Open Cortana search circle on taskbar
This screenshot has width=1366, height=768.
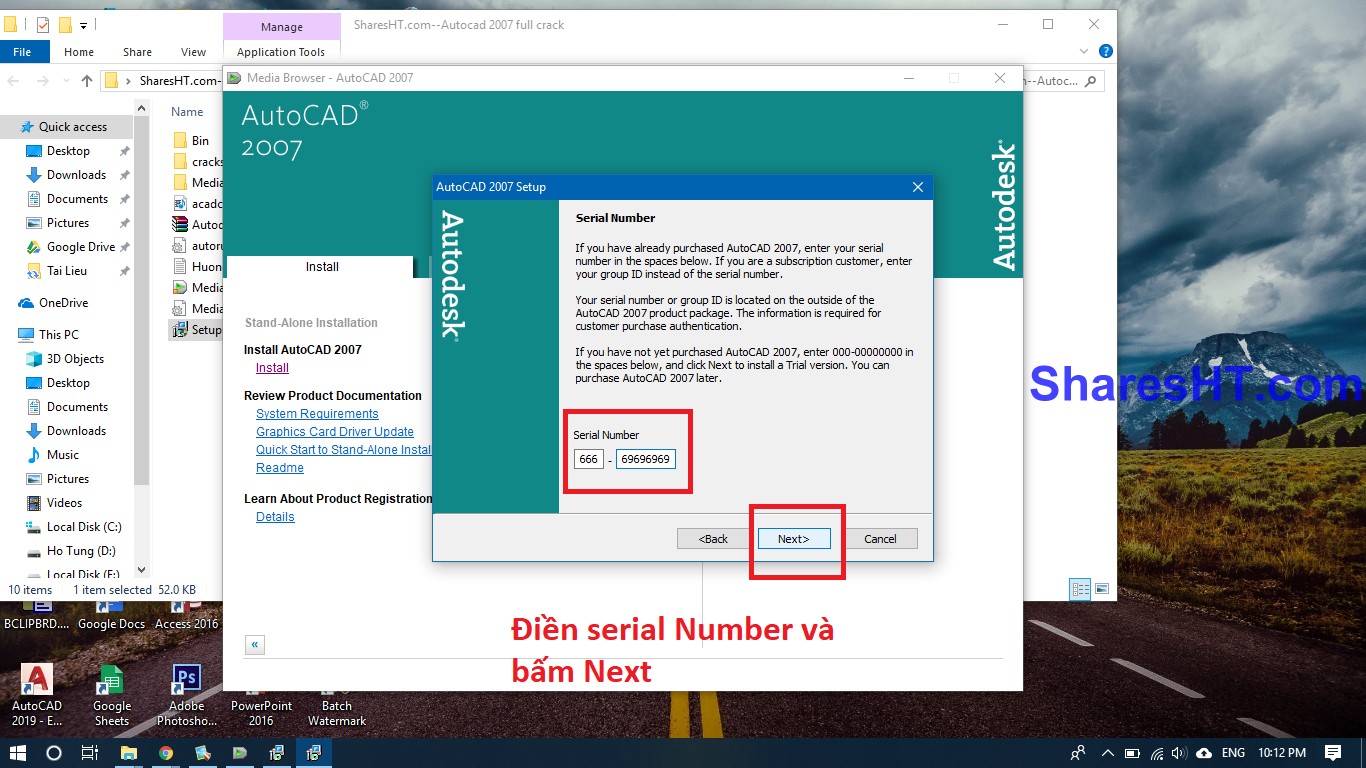[54, 753]
